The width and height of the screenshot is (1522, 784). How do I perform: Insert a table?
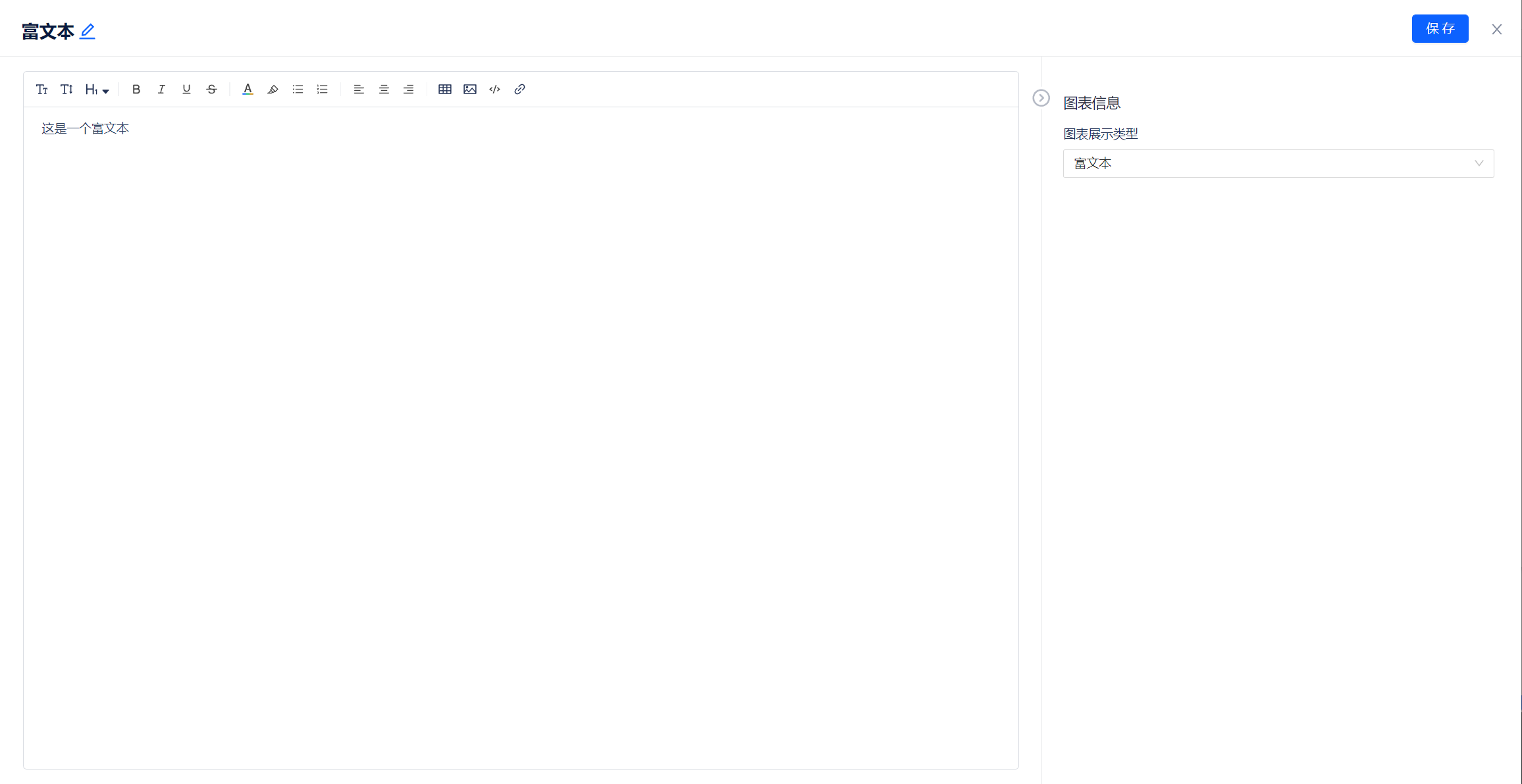point(445,90)
